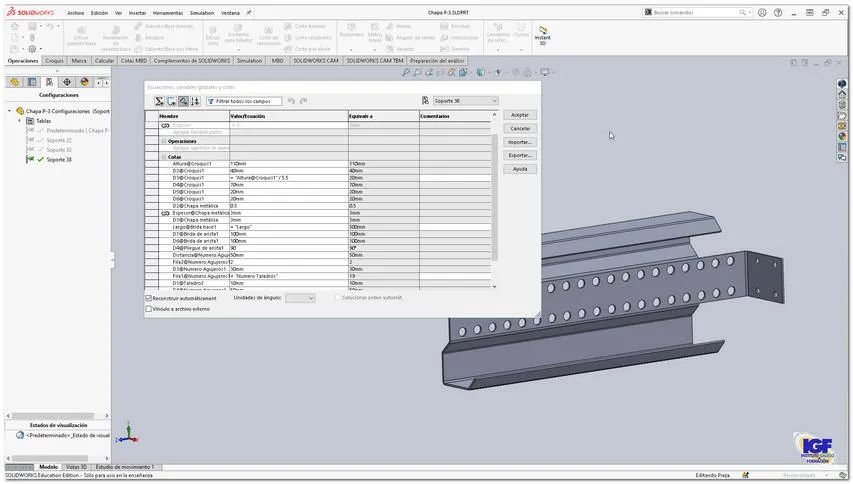Select the Soporte 22 configuration in tree
Screen dimensions: 853x484
point(59,140)
